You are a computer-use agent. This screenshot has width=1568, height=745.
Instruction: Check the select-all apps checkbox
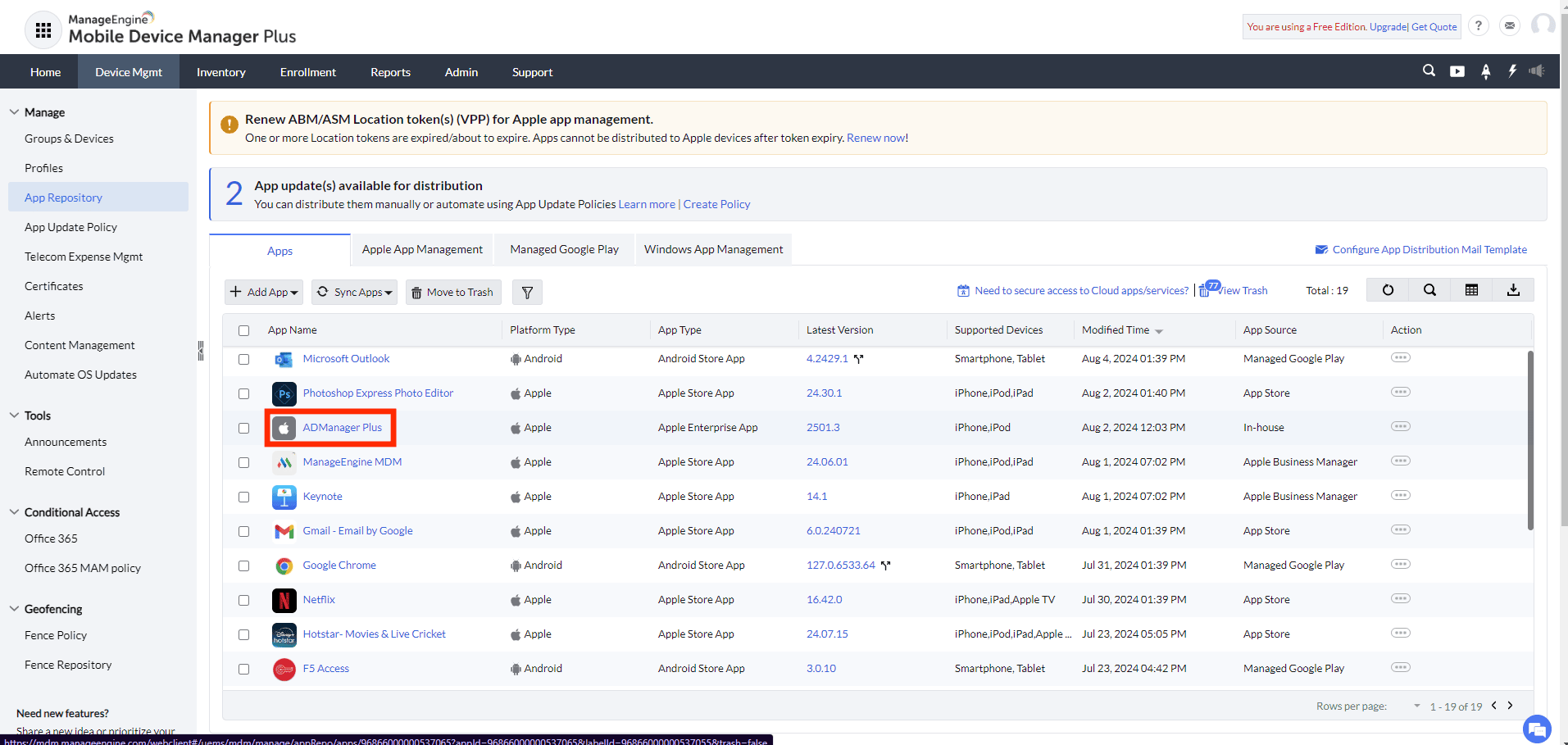point(243,330)
